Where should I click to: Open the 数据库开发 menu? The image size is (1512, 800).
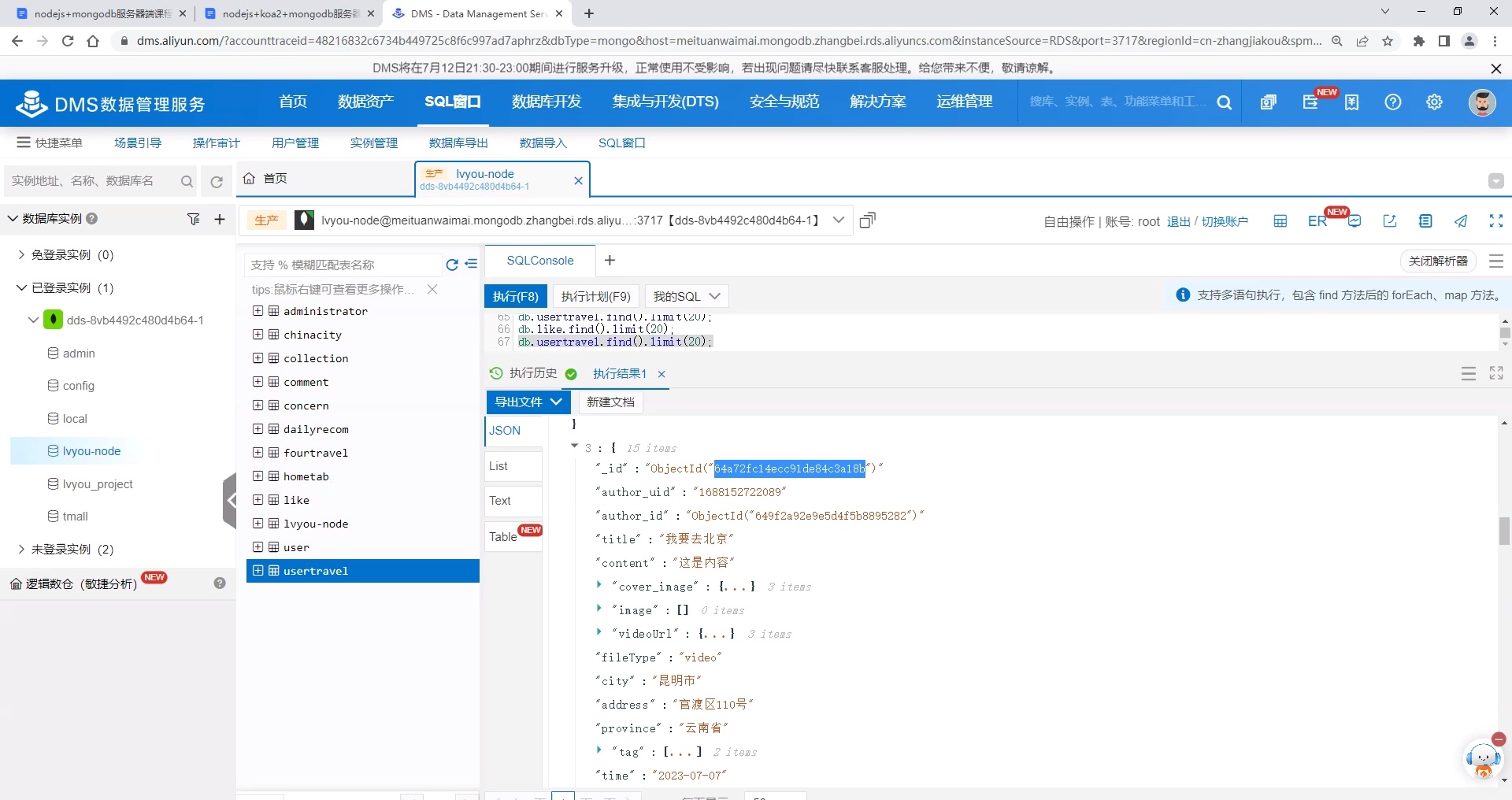tap(547, 102)
